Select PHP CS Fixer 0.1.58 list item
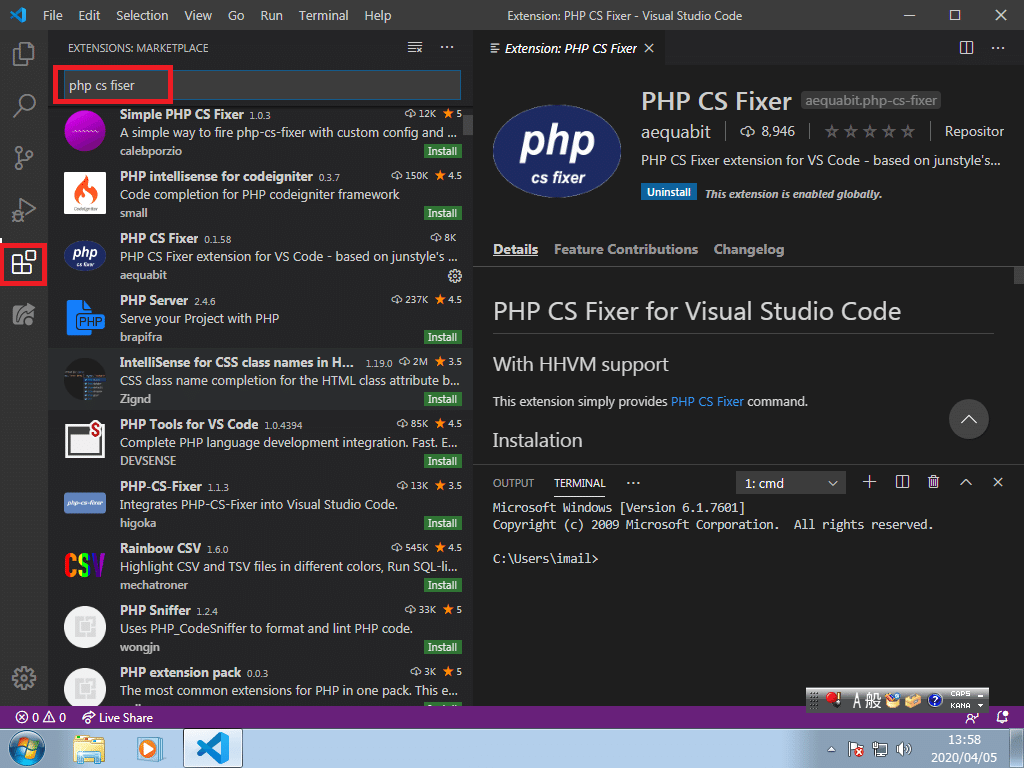 click(x=261, y=257)
